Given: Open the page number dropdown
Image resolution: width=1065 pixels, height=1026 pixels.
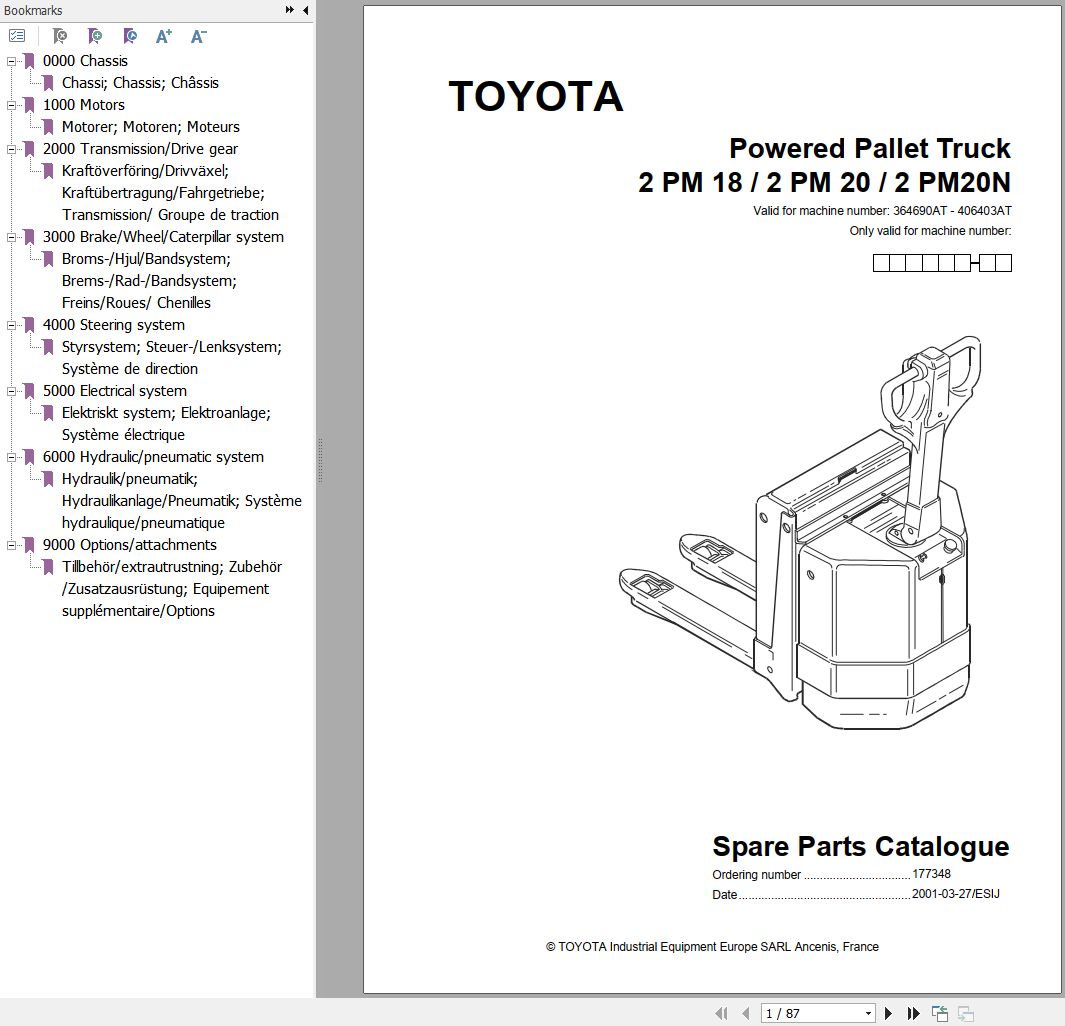Looking at the screenshot, I should click(867, 1013).
